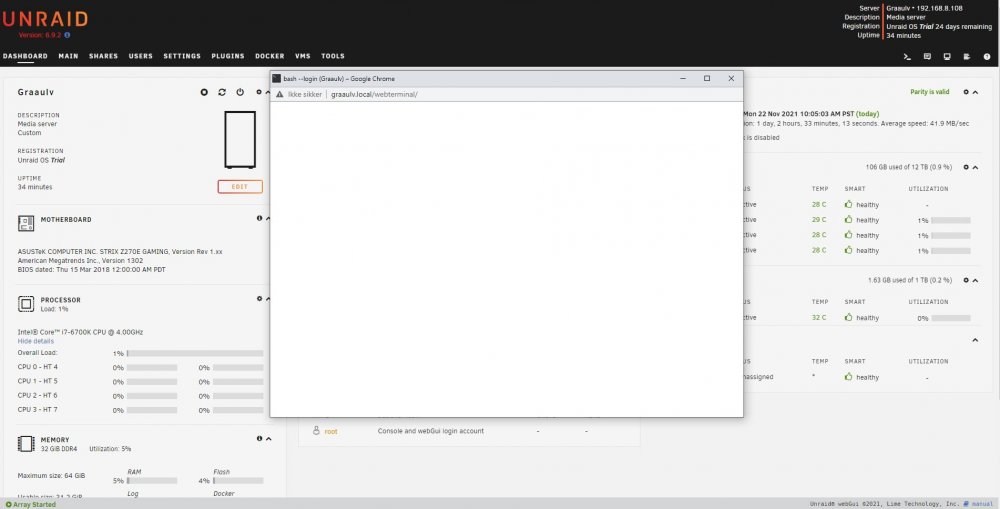Open the Shares menu tab

point(103,56)
